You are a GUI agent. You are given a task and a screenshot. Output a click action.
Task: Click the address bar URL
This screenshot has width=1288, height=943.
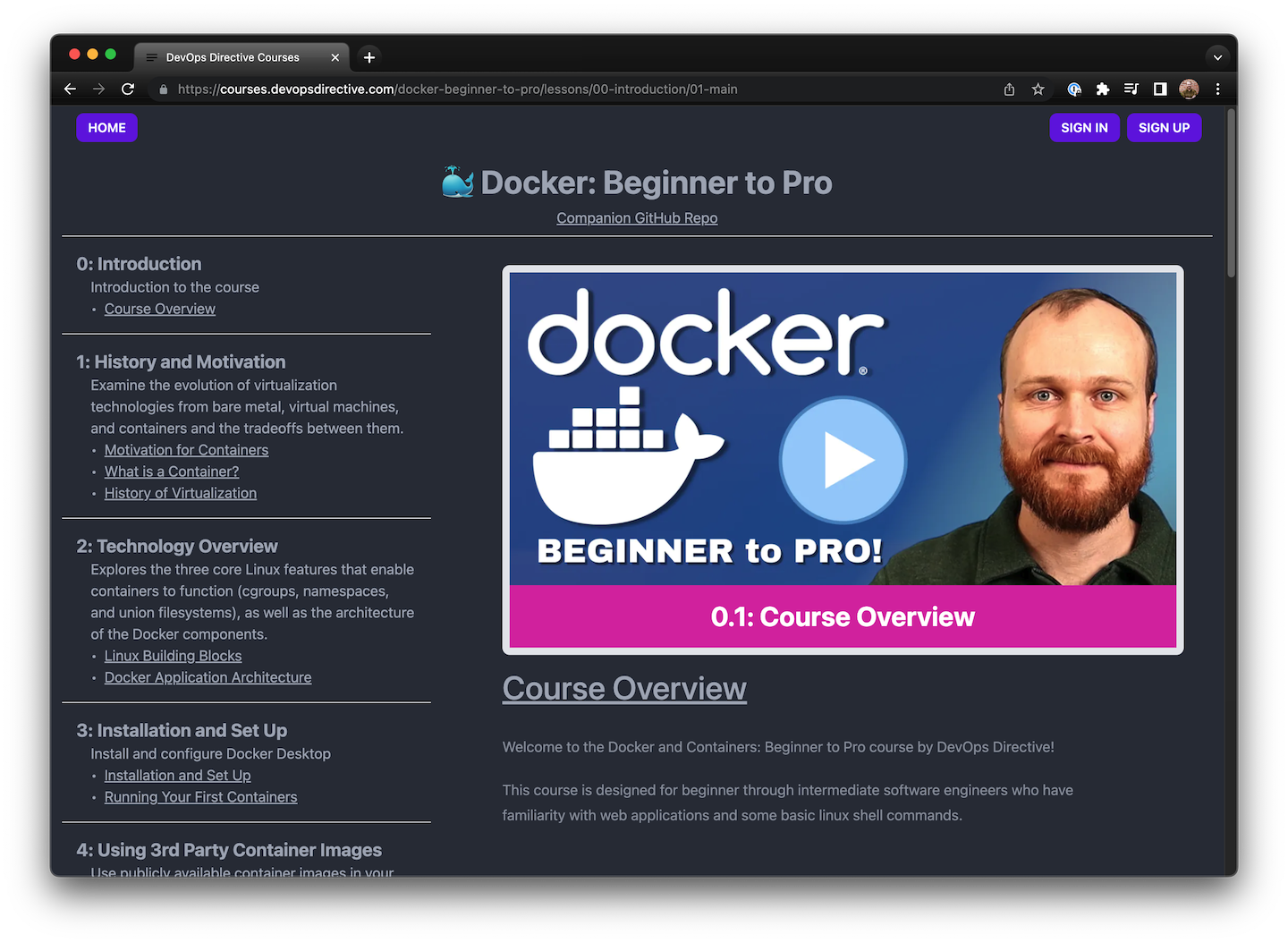pos(457,89)
